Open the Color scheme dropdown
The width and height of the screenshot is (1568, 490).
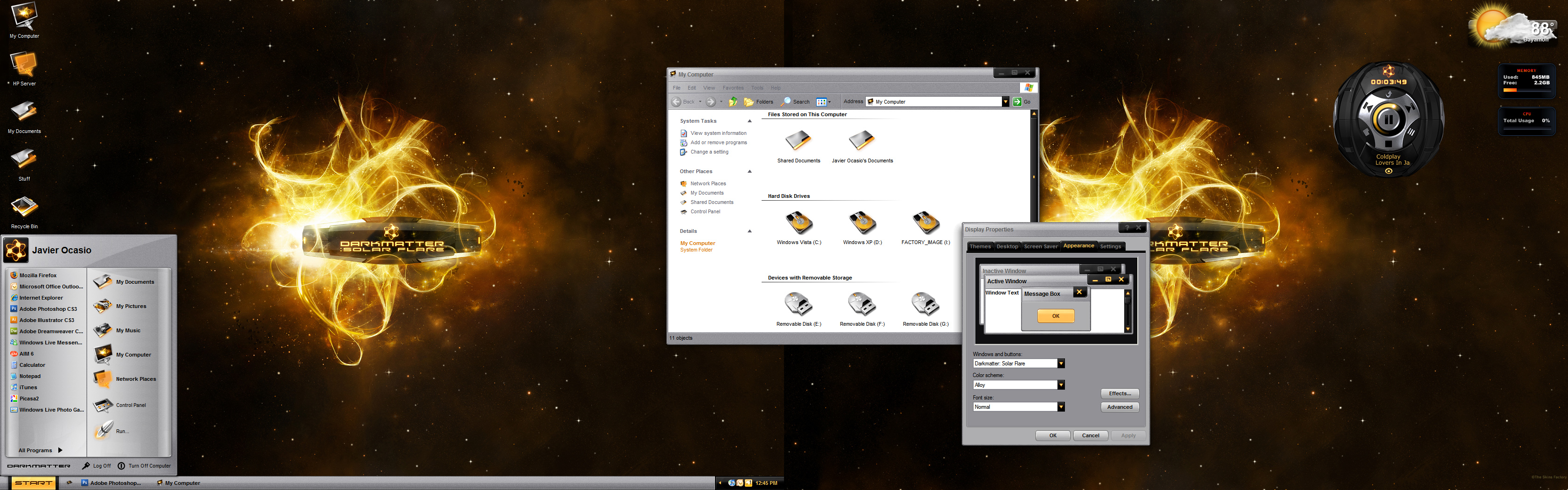[1060, 385]
